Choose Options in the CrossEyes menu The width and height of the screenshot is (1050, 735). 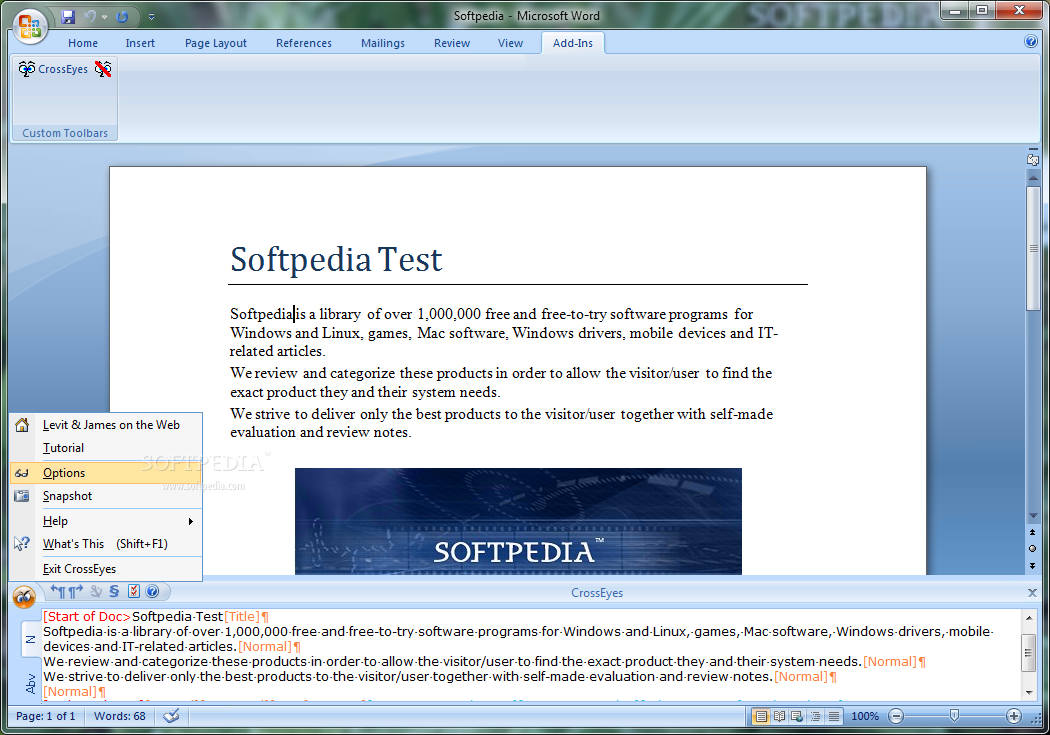[106, 473]
